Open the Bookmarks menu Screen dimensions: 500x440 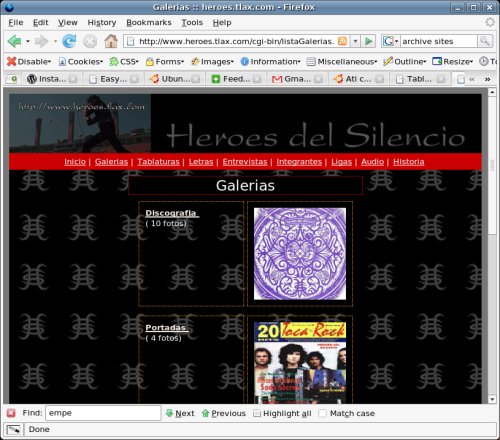pyautogui.click(x=149, y=23)
